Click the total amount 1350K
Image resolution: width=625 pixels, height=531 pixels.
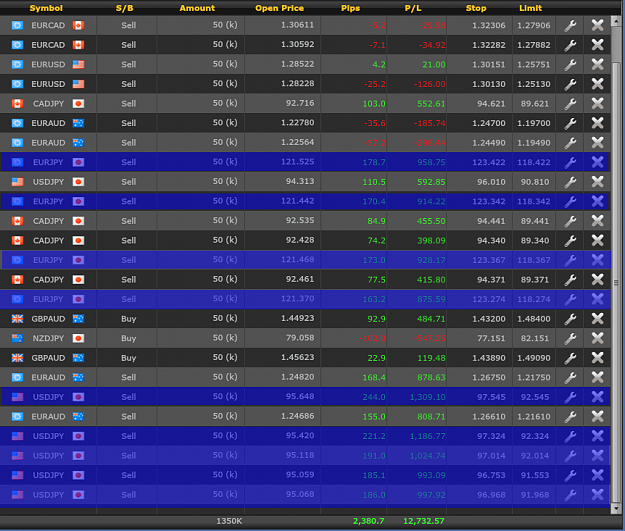[x=229, y=521]
